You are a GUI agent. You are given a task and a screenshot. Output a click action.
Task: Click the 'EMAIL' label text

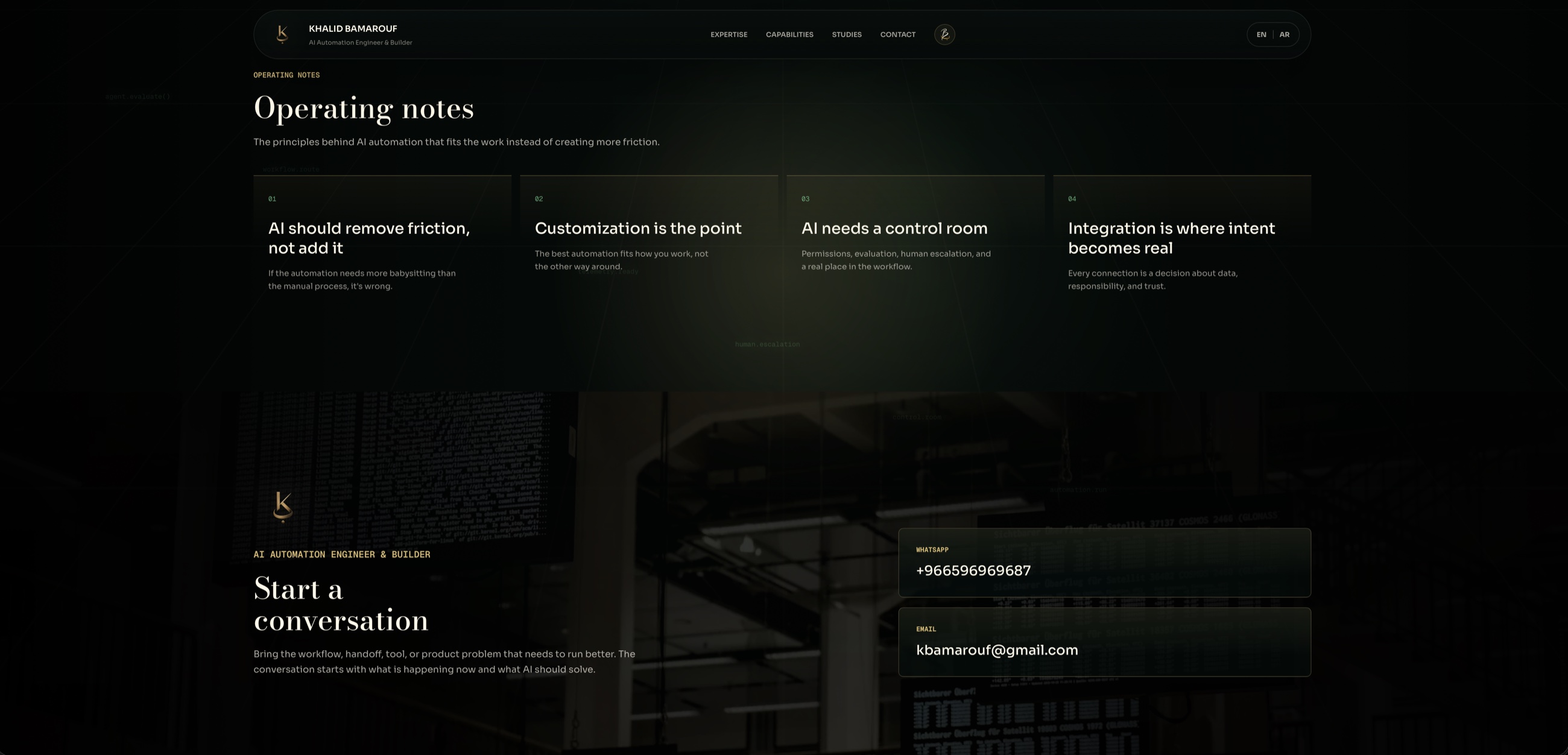point(926,629)
